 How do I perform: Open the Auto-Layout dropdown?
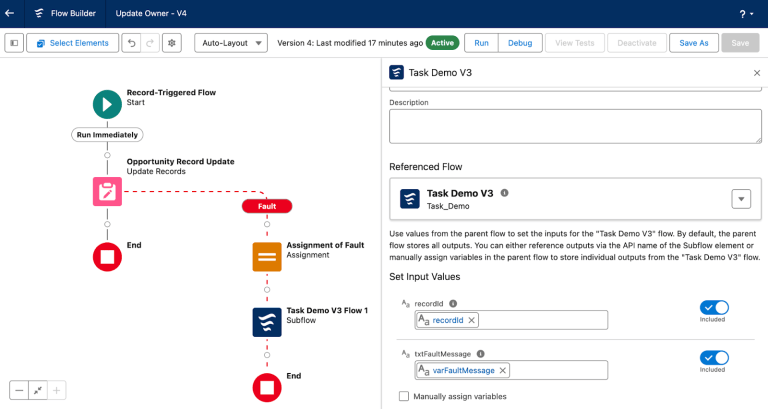pyautogui.click(x=231, y=43)
